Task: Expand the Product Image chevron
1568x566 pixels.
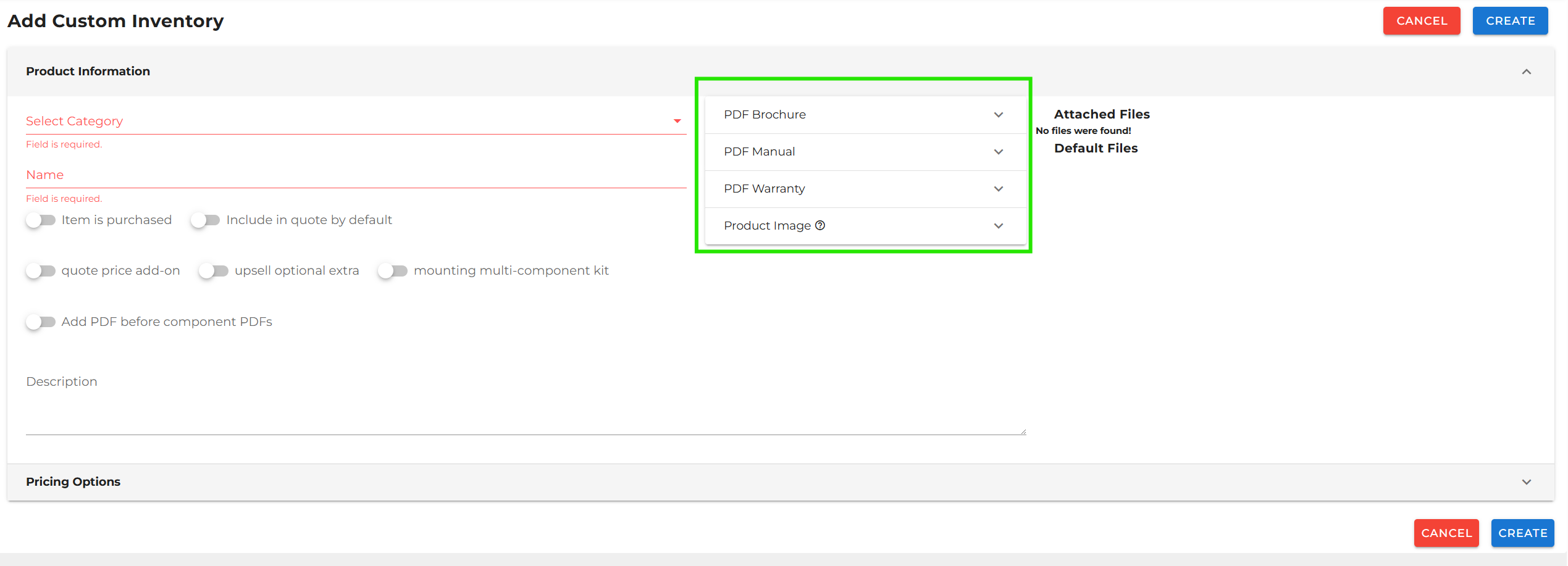Action: pos(998,226)
